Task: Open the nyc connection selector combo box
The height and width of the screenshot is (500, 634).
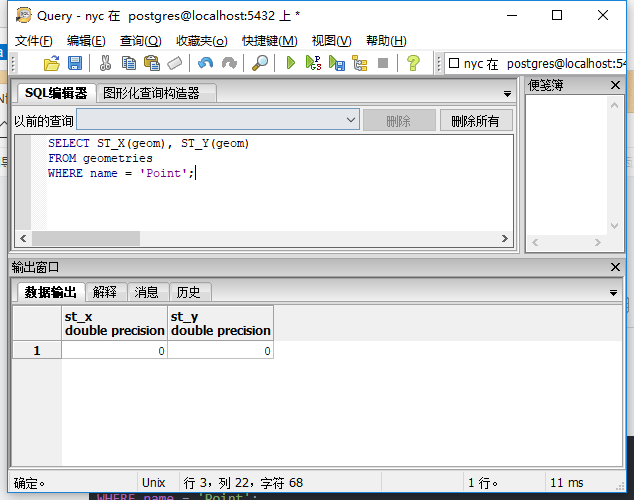Action: point(535,63)
